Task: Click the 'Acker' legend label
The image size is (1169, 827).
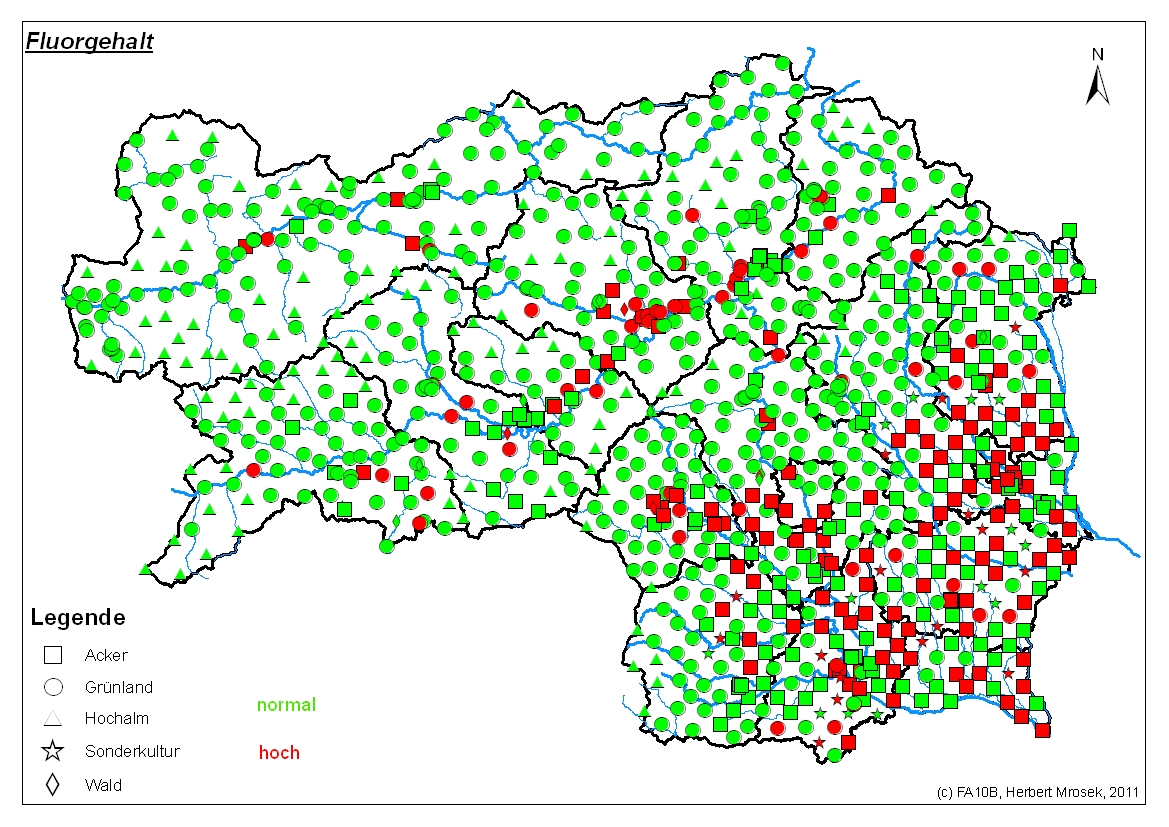Action: tap(106, 655)
